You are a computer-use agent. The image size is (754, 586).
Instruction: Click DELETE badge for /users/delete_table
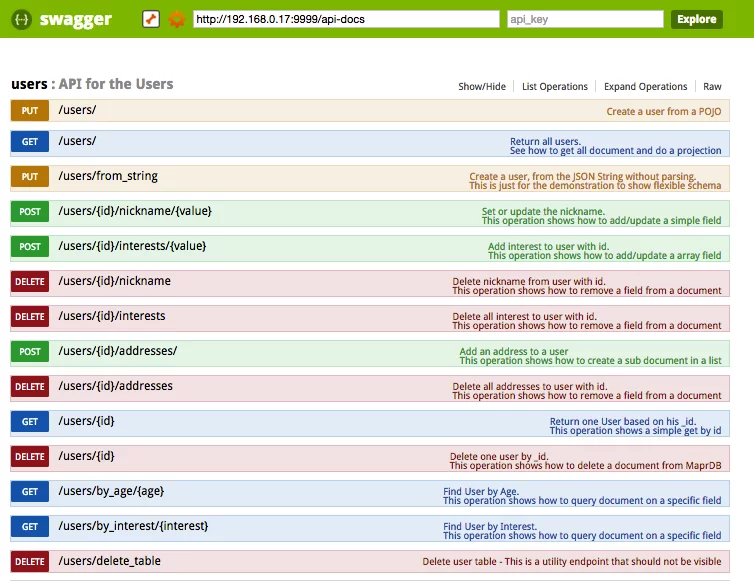coord(30,561)
